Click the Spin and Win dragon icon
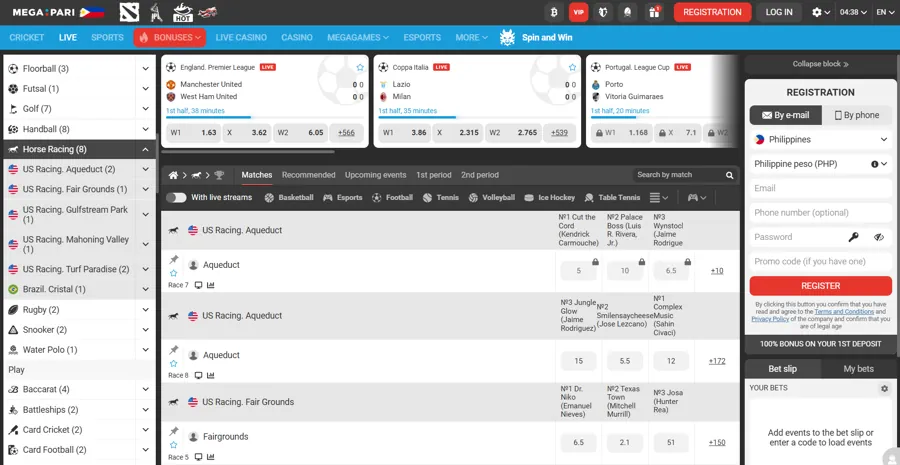This screenshot has height=465, width=900. [x=508, y=37]
